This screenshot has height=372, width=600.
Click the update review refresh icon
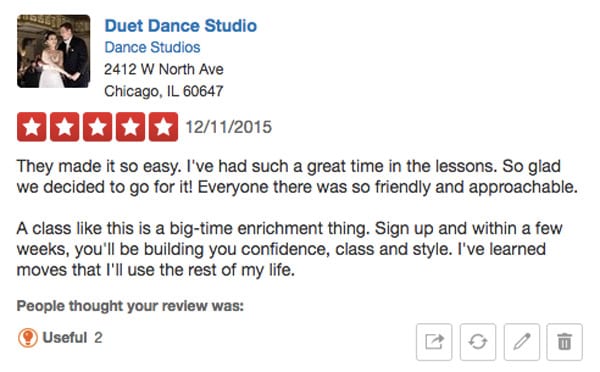tap(478, 342)
